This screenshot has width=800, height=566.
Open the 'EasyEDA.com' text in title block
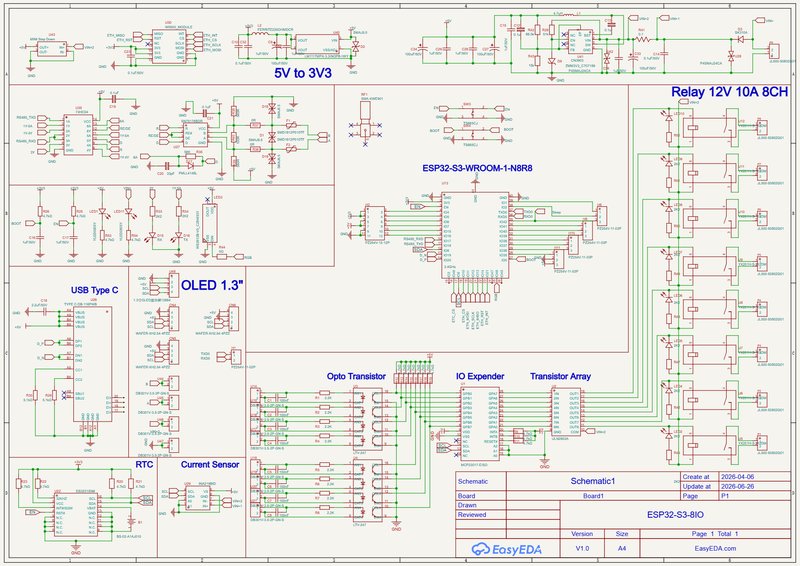[715, 549]
